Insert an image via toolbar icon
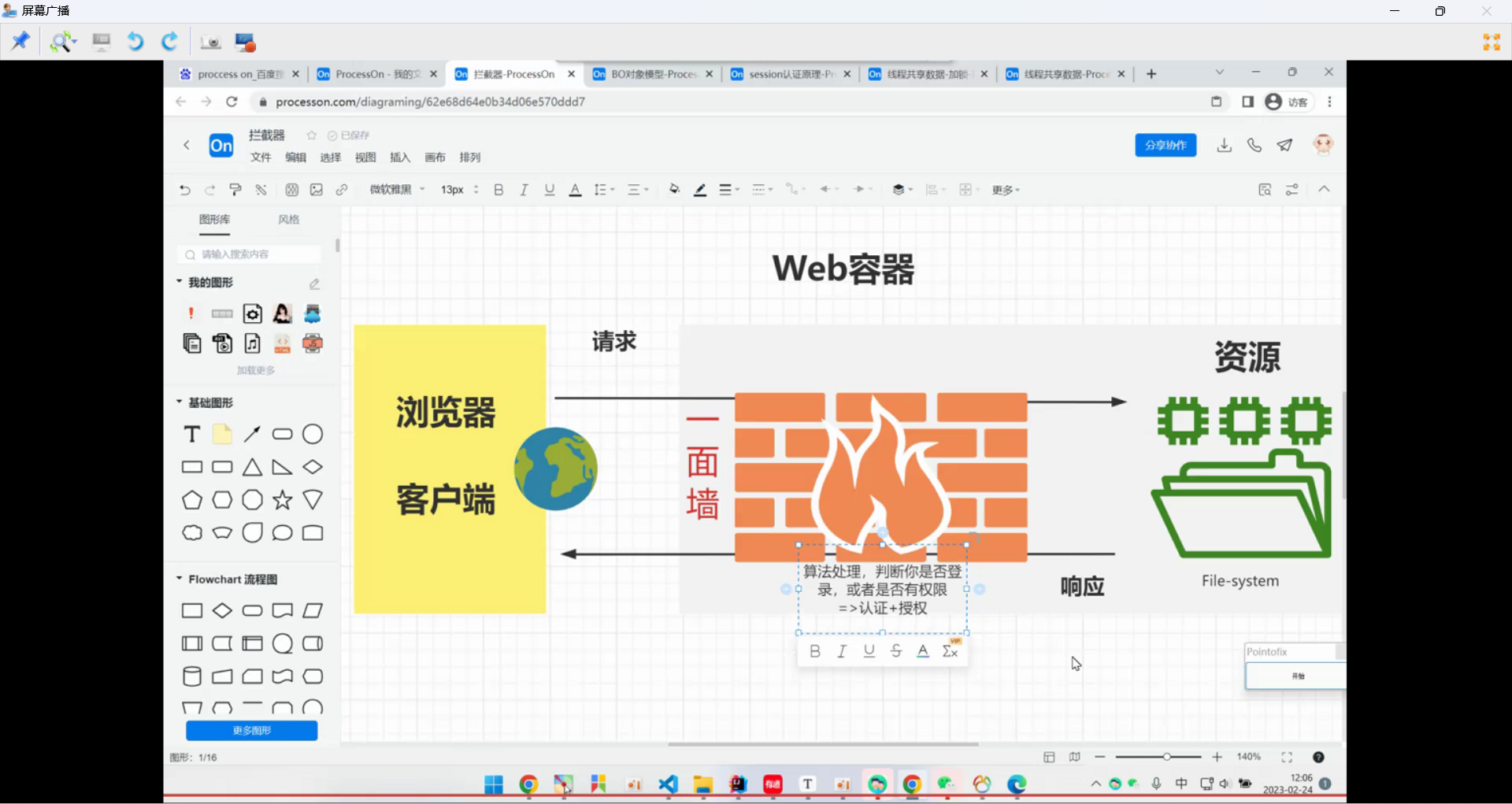The width and height of the screenshot is (1512, 804). (x=317, y=190)
